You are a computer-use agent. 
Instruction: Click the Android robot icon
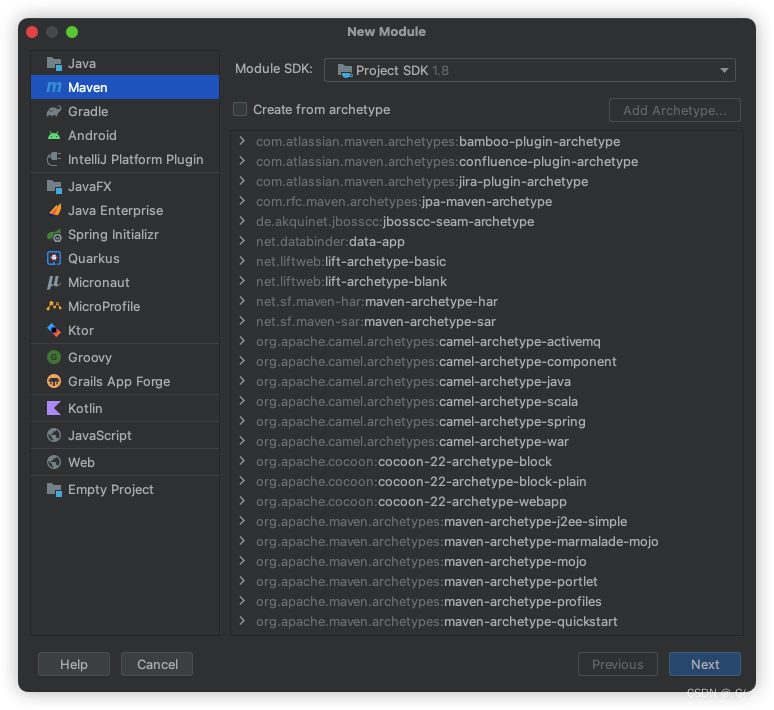[54, 135]
